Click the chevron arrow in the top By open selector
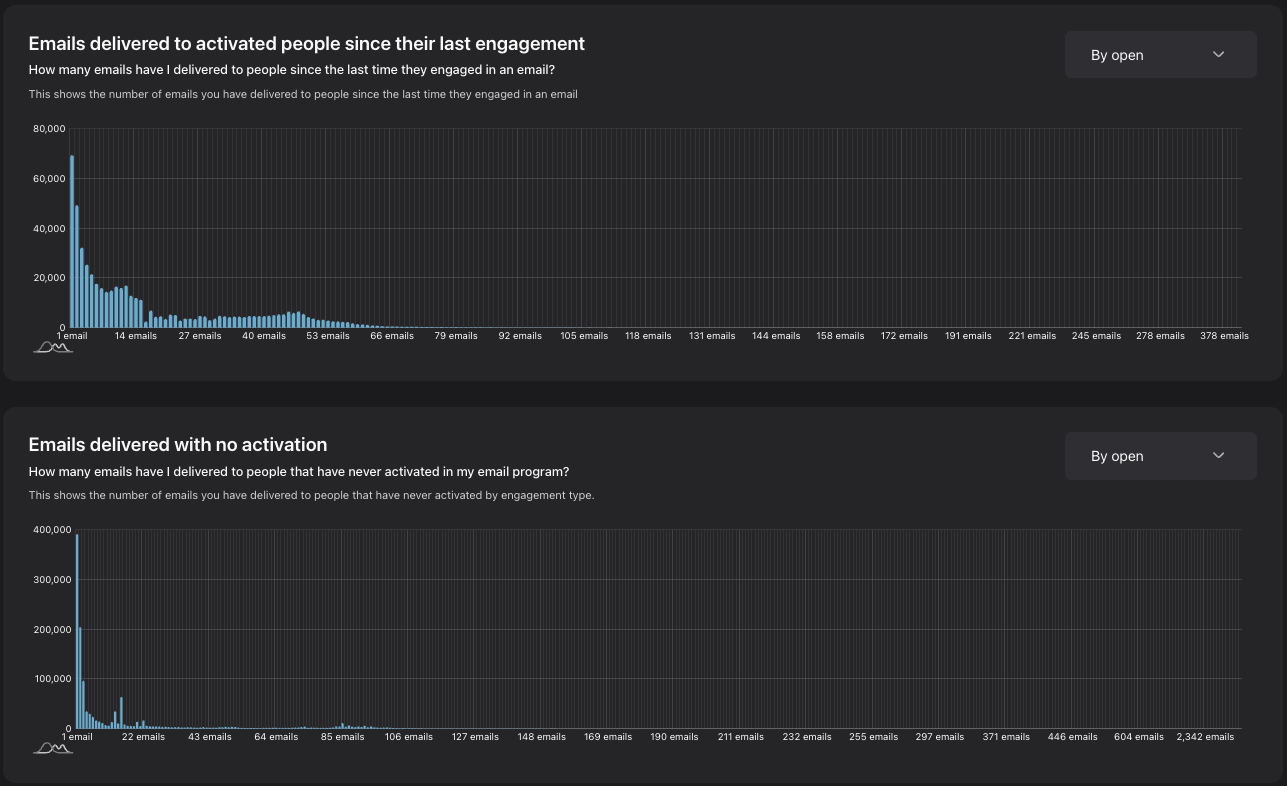Screen dimensions: 1287x786 pos(1218,55)
